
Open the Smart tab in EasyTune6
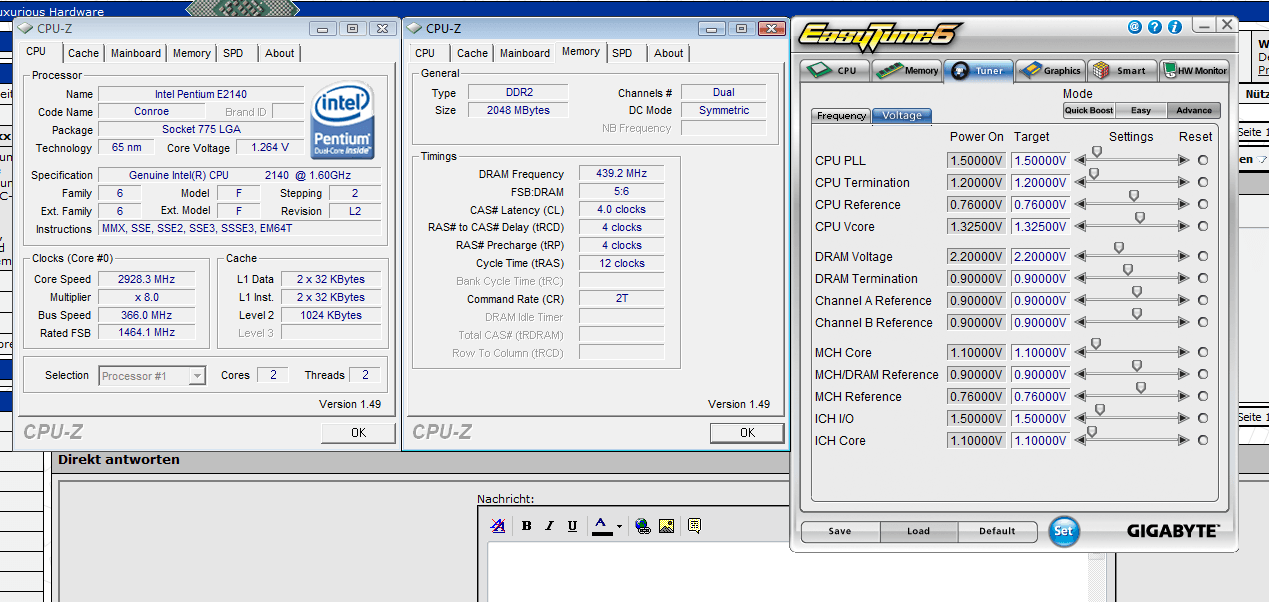(1122, 70)
